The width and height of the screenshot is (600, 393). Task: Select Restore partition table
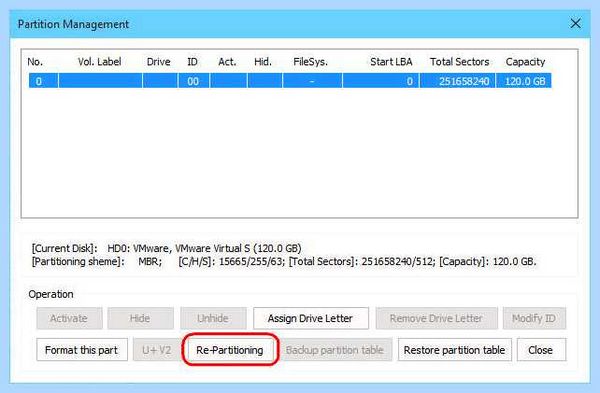click(x=455, y=350)
